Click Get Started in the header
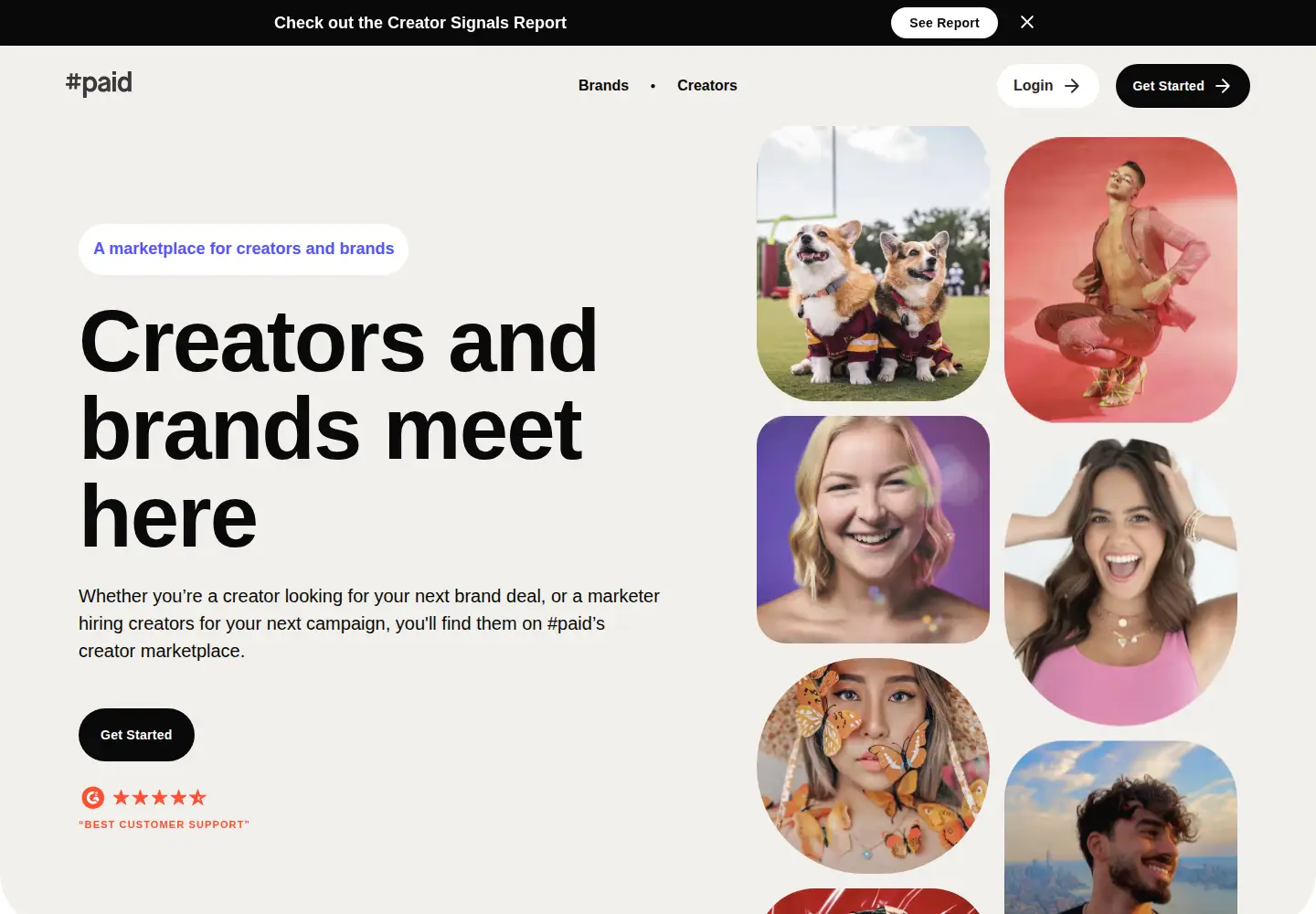Viewport: 1316px width, 914px height. pos(1183,86)
